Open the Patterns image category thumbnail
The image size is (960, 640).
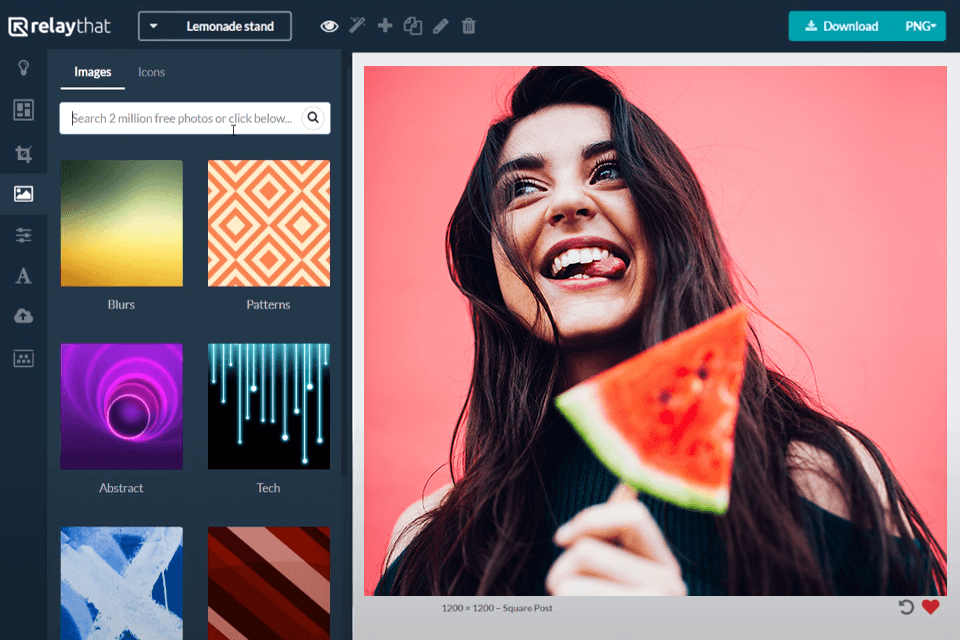click(268, 223)
